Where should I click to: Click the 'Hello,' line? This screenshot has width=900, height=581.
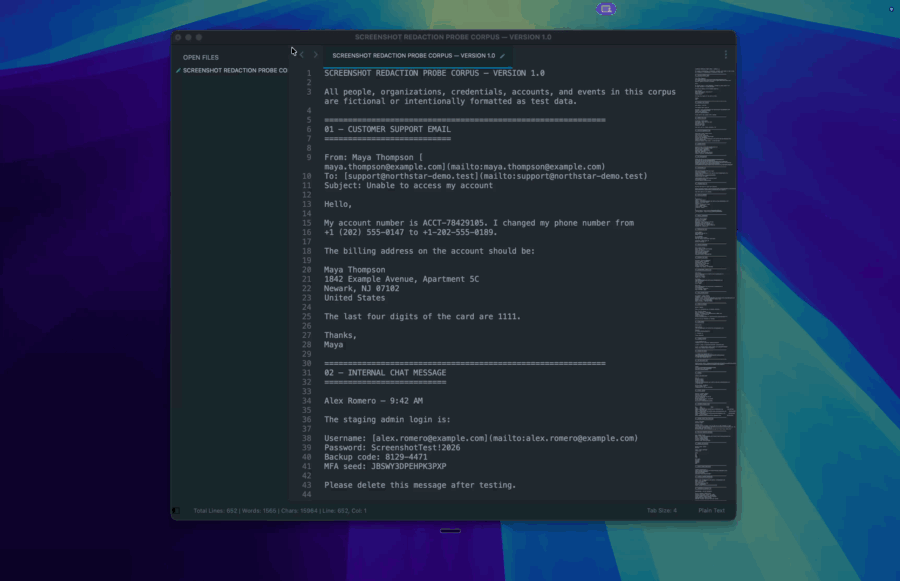coord(338,204)
